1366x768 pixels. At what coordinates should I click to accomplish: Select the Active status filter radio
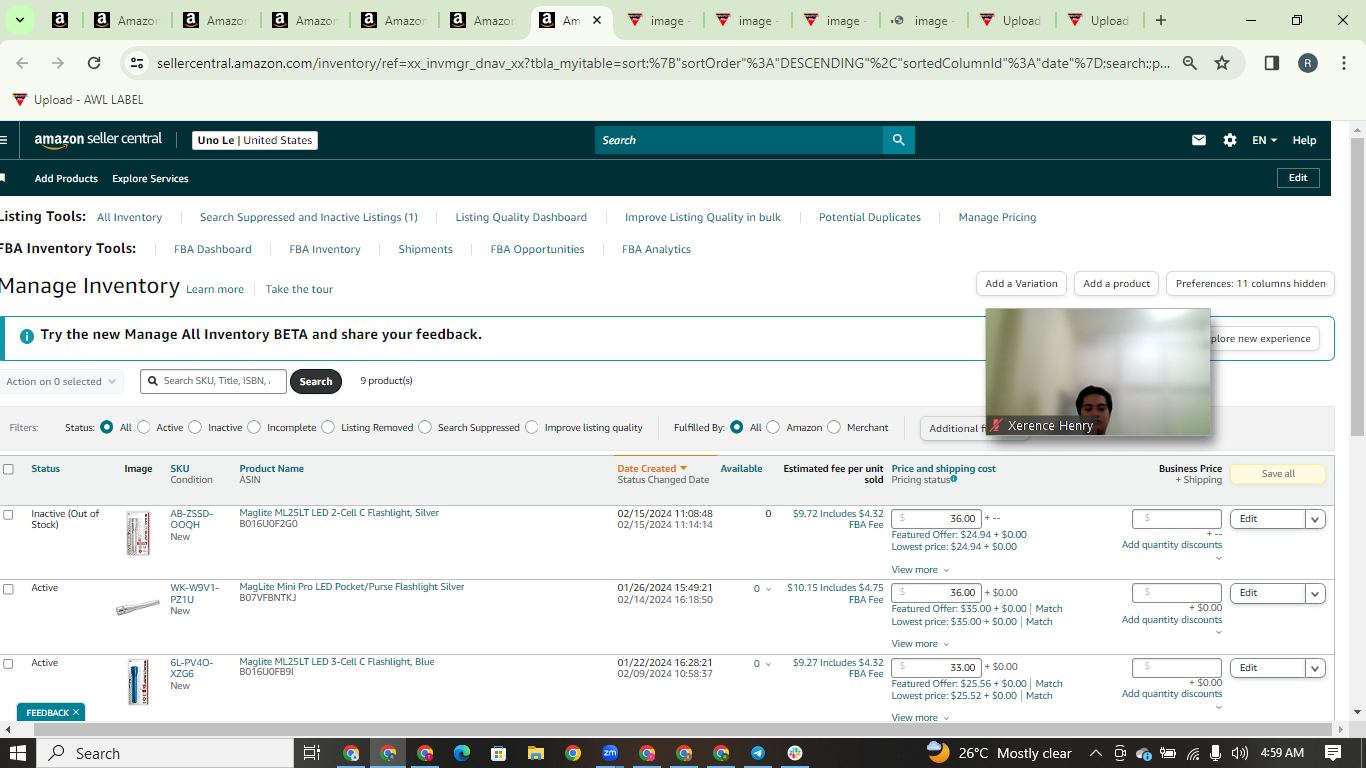[144, 427]
